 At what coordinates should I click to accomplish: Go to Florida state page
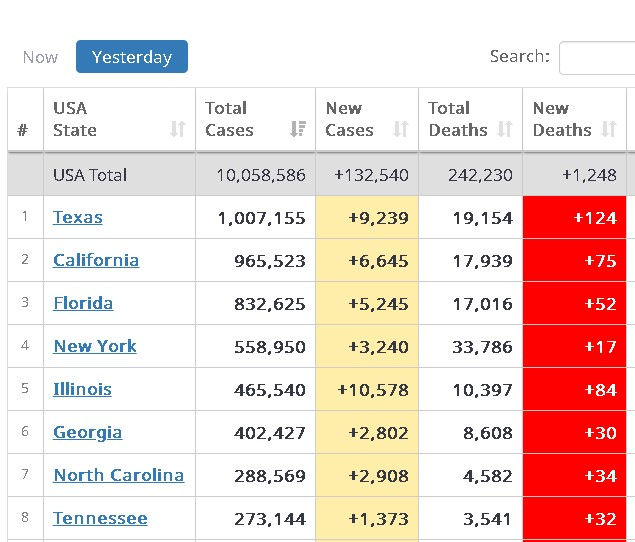[x=83, y=303]
